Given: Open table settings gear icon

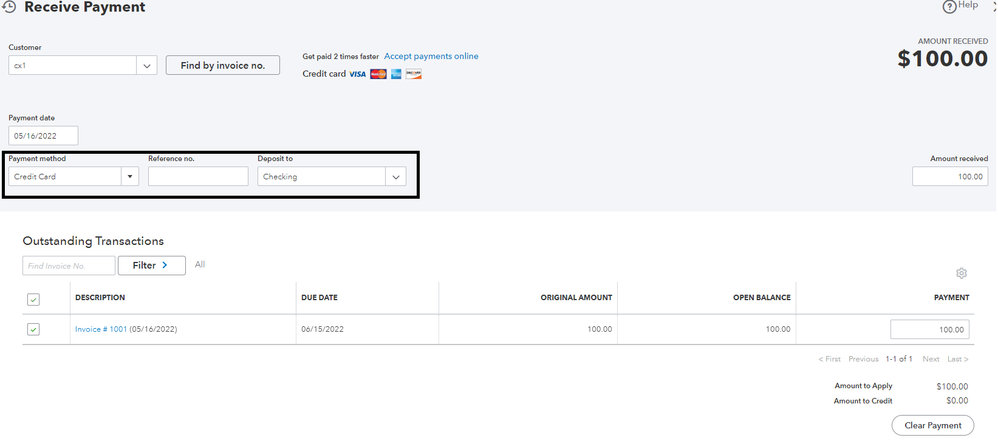Looking at the screenshot, I should click(x=961, y=273).
